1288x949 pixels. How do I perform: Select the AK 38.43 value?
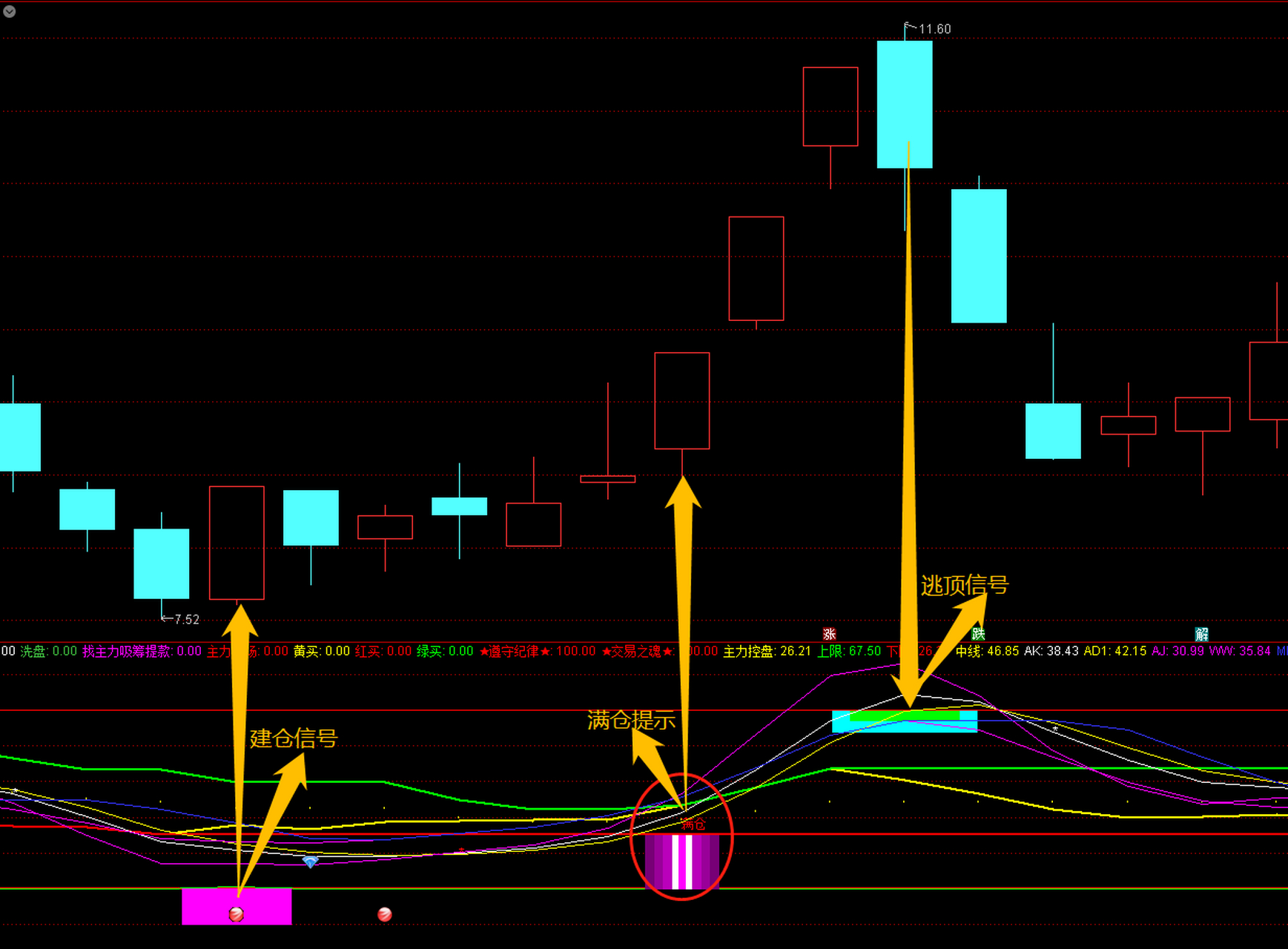pyautogui.click(x=1051, y=651)
